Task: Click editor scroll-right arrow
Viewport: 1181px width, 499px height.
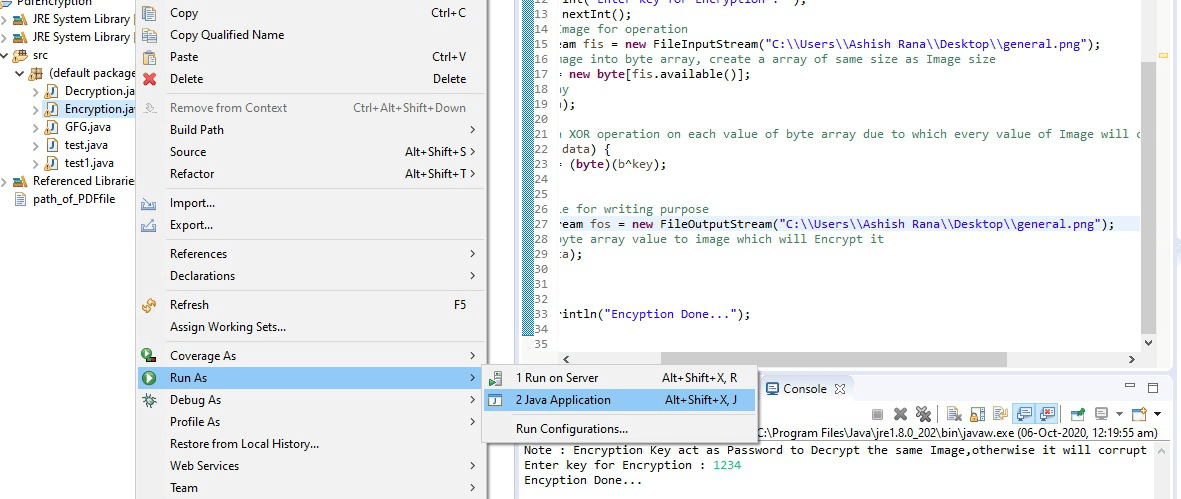Action: click(1131, 360)
